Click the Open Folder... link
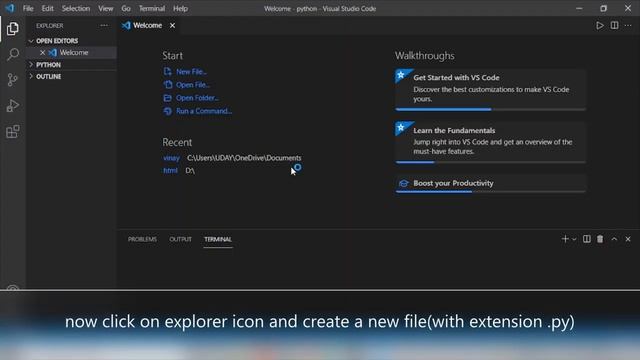The width and height of the screenshot is (640, 360). [198, 98]
